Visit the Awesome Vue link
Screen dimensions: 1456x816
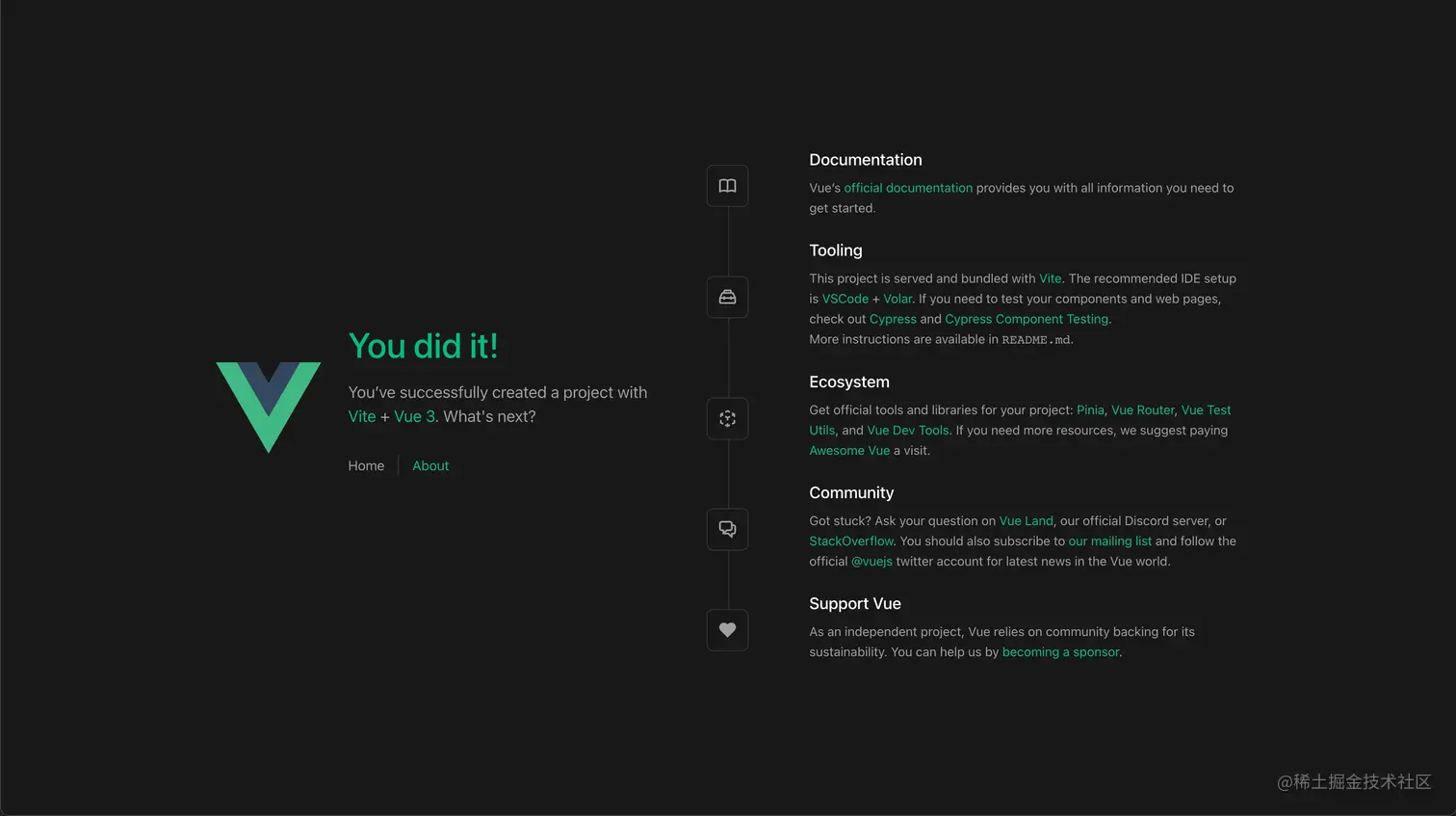[x=849, y=450]
